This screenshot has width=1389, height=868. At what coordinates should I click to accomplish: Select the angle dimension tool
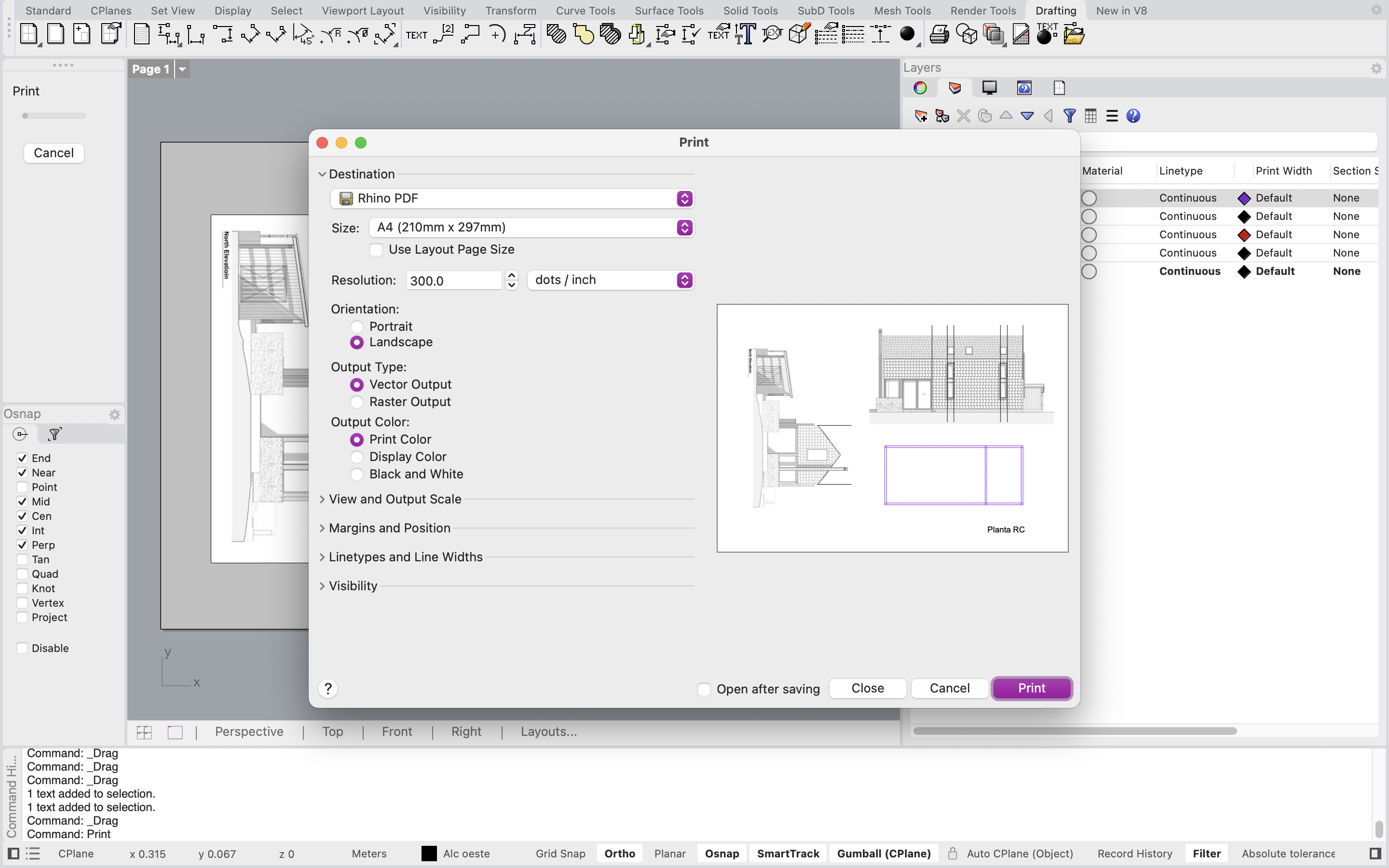pos(303,35)
